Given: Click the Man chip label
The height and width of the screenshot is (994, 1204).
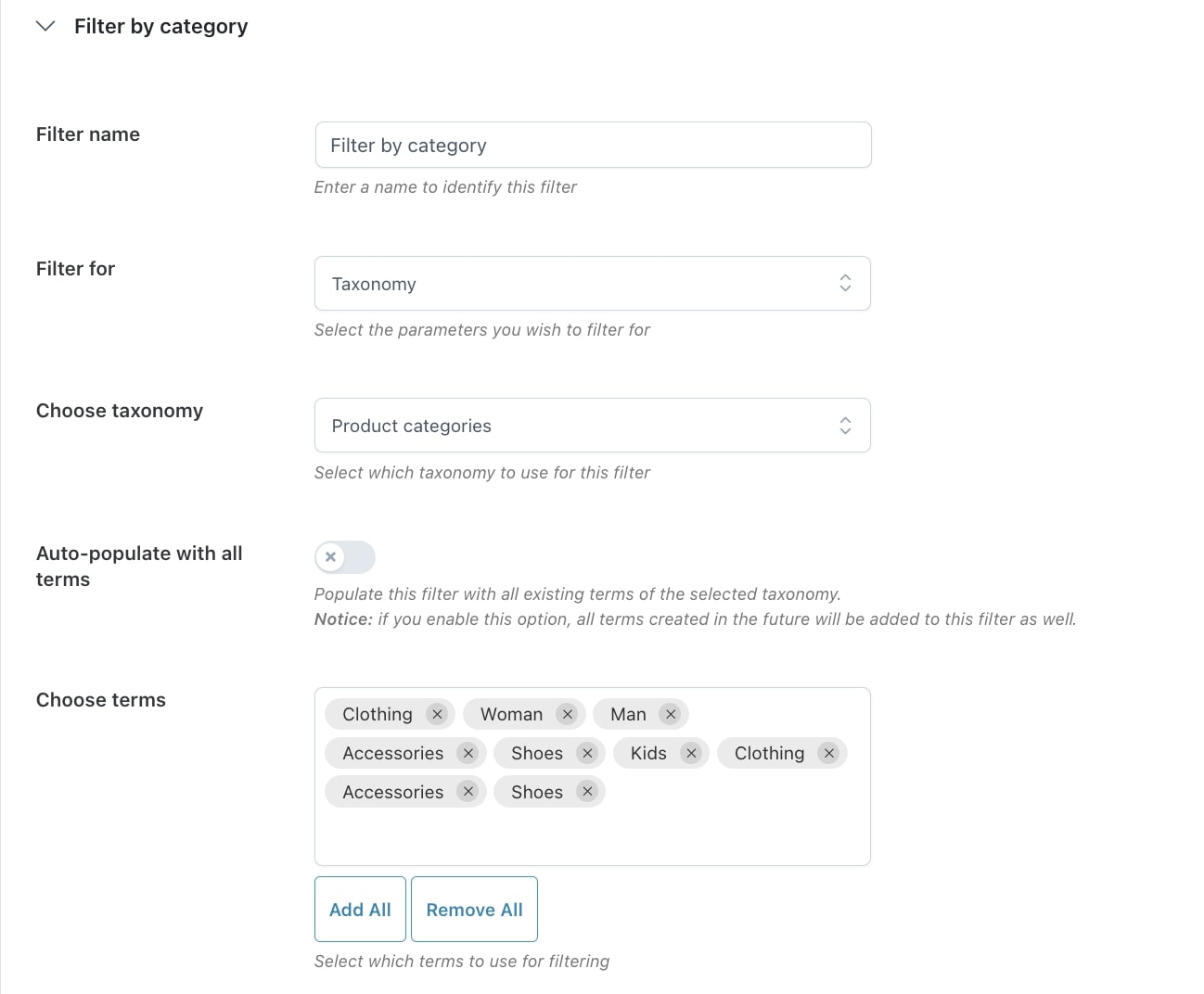Looking at the screenshot, I should (x=628, y=714).
